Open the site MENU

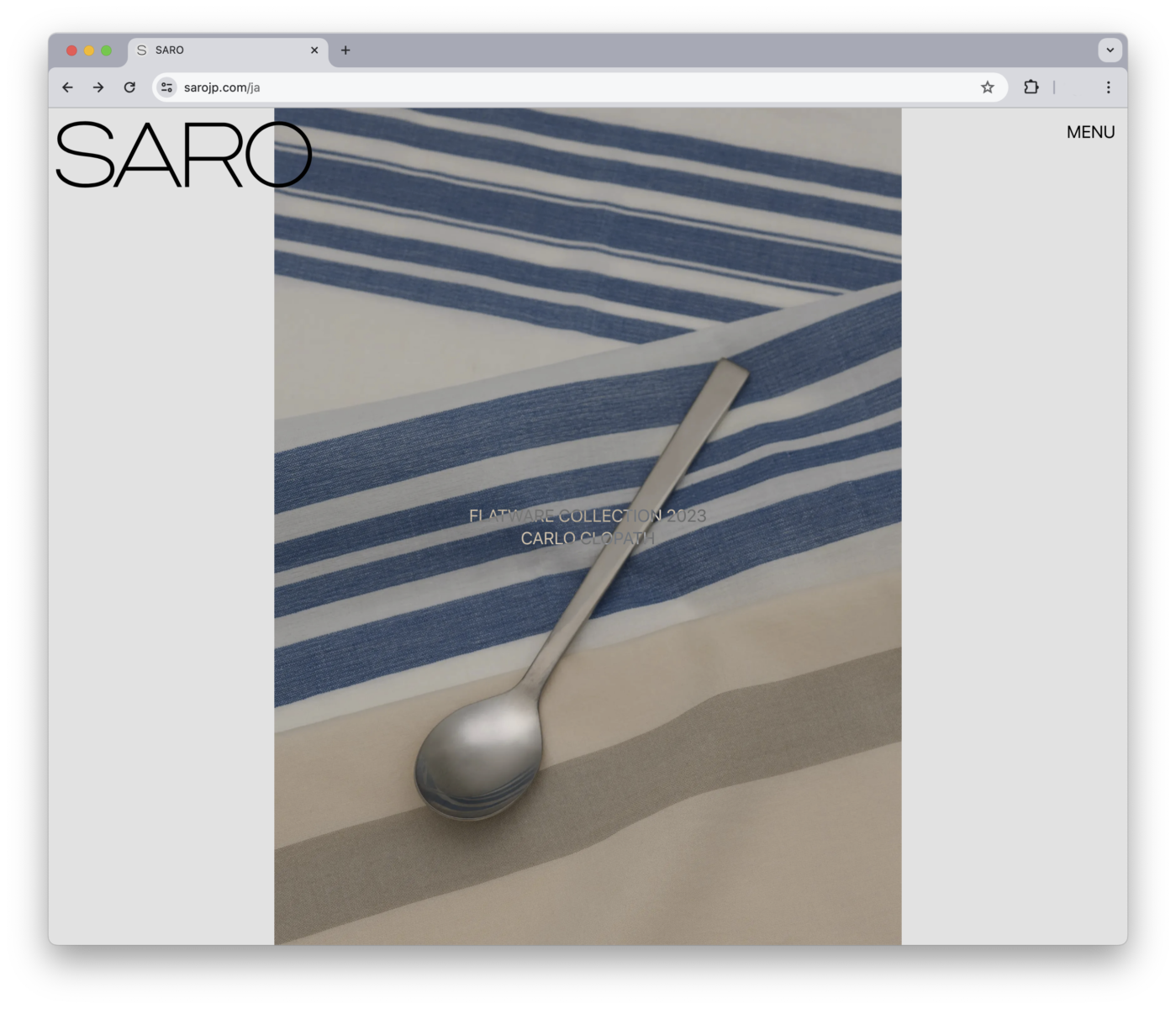(1090, 132)
